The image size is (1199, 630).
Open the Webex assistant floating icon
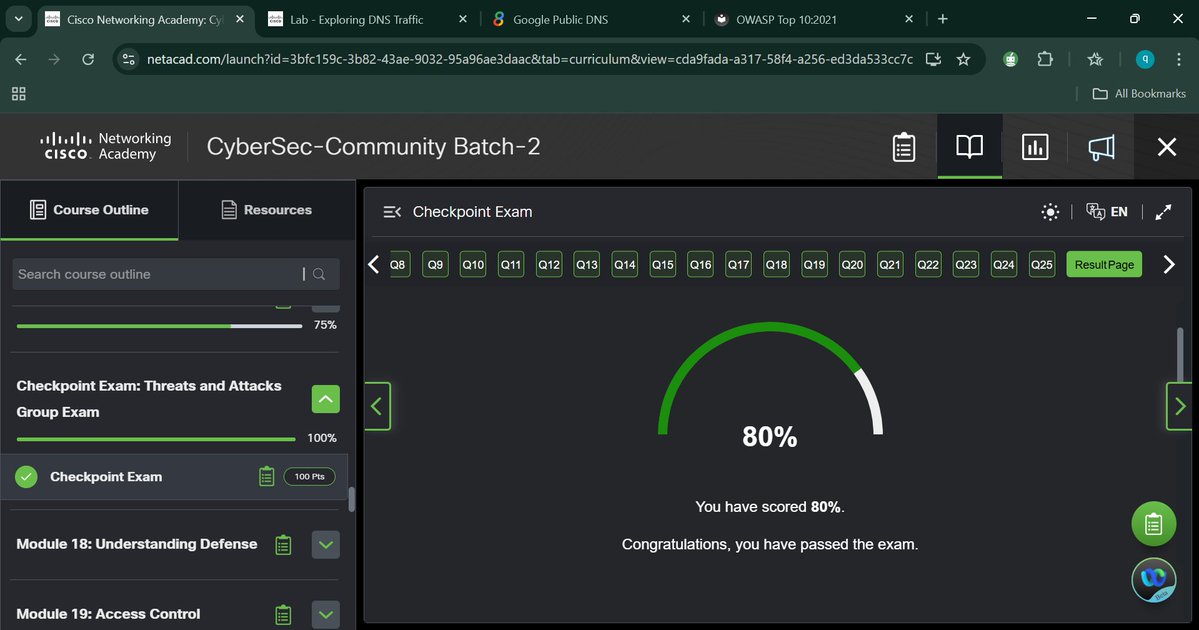[x=1153, y=580]
